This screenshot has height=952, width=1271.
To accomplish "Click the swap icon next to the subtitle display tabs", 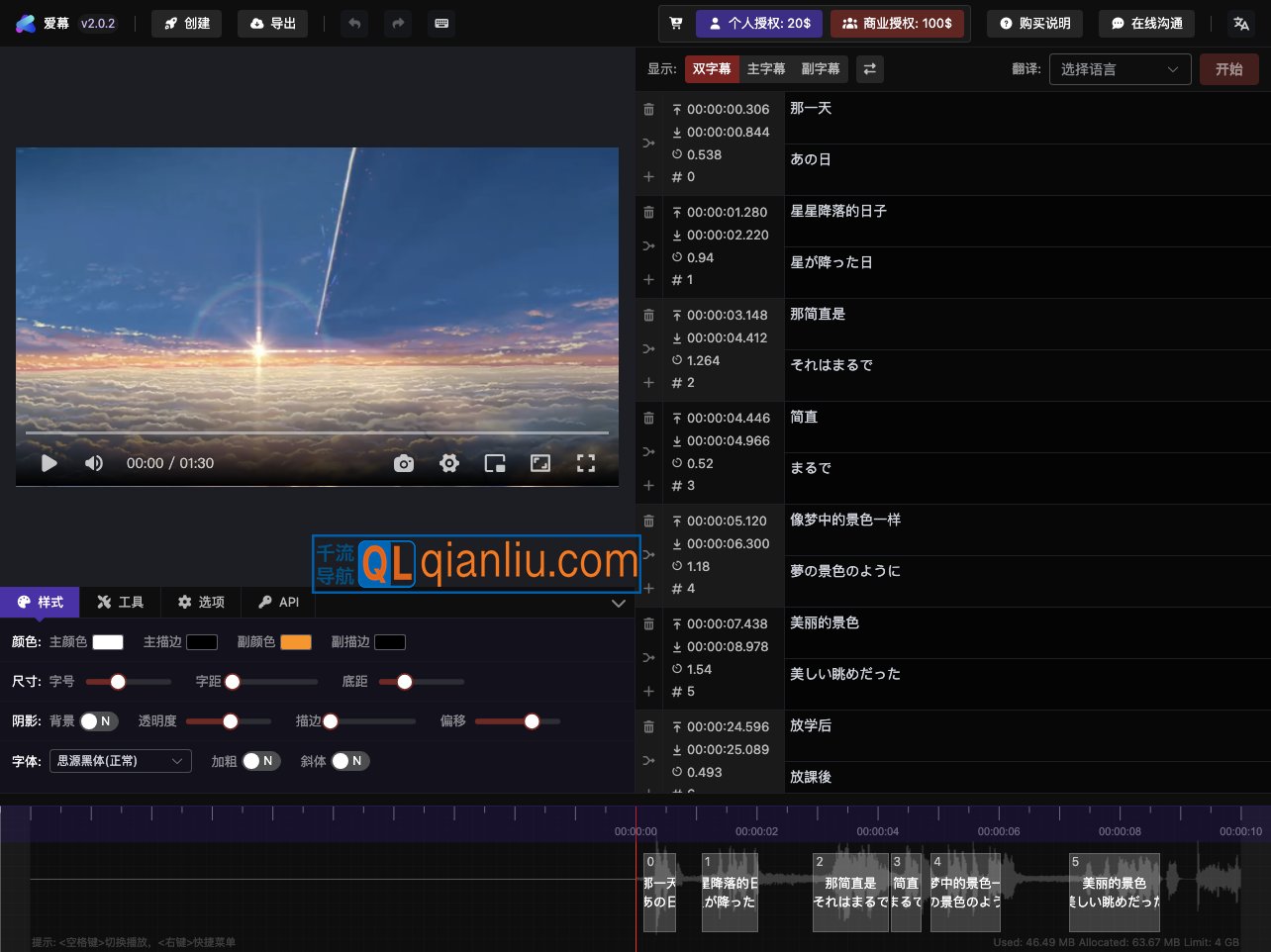I will [869, 68].
